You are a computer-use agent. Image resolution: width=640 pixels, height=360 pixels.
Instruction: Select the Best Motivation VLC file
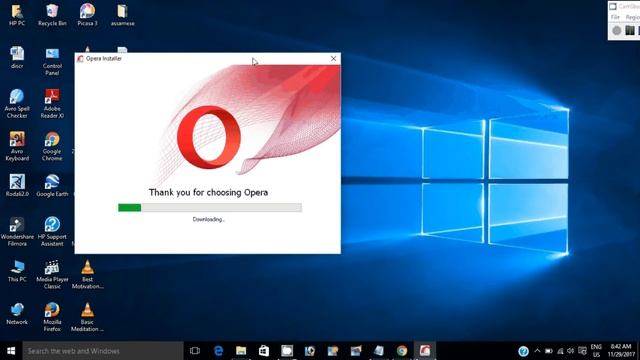click(x=87, y=275)
